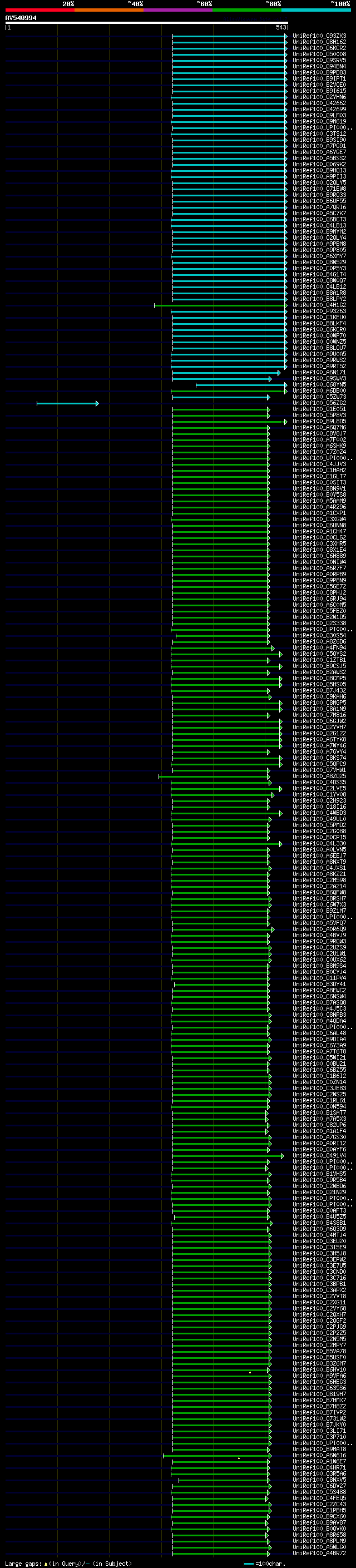Open hit UniRef100_C3XGW4
Viewport: 356px width, 1568px height.
(x=319, y=519)
